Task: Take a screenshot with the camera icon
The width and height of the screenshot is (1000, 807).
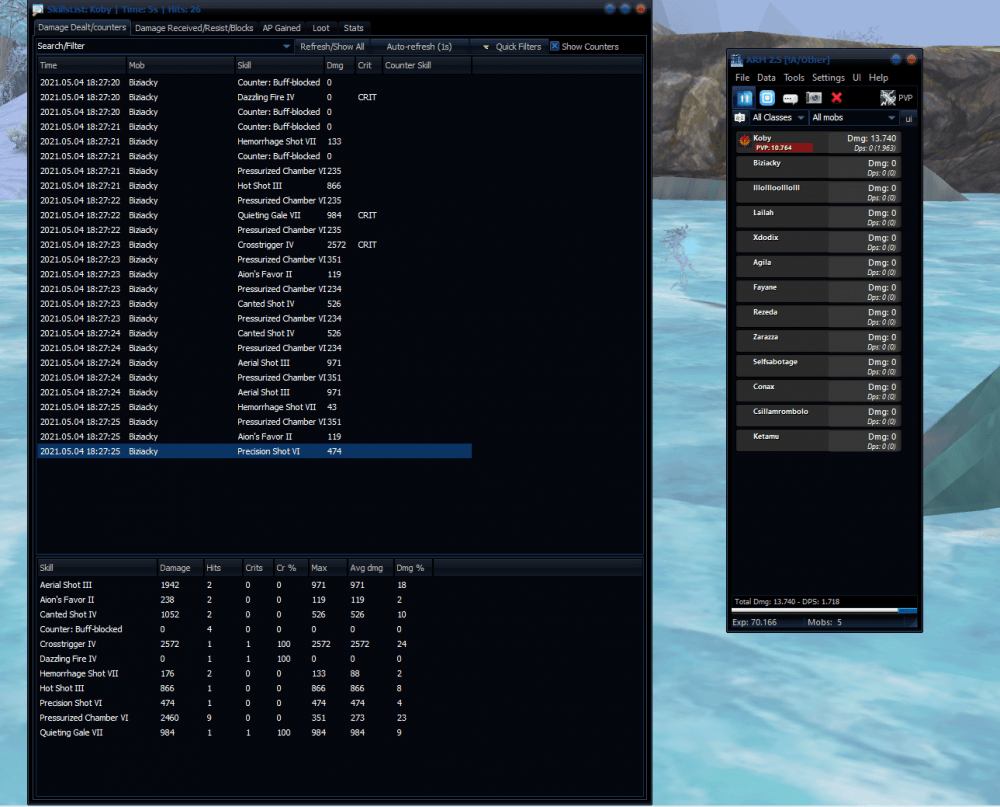Action: (x=813, y=98)
